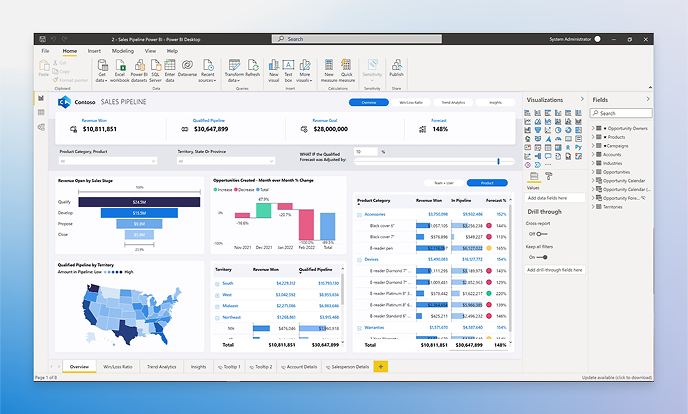The image size is (688, 414).
Task: Expand the Territories table in Fields
Action: tap(596, 207)
